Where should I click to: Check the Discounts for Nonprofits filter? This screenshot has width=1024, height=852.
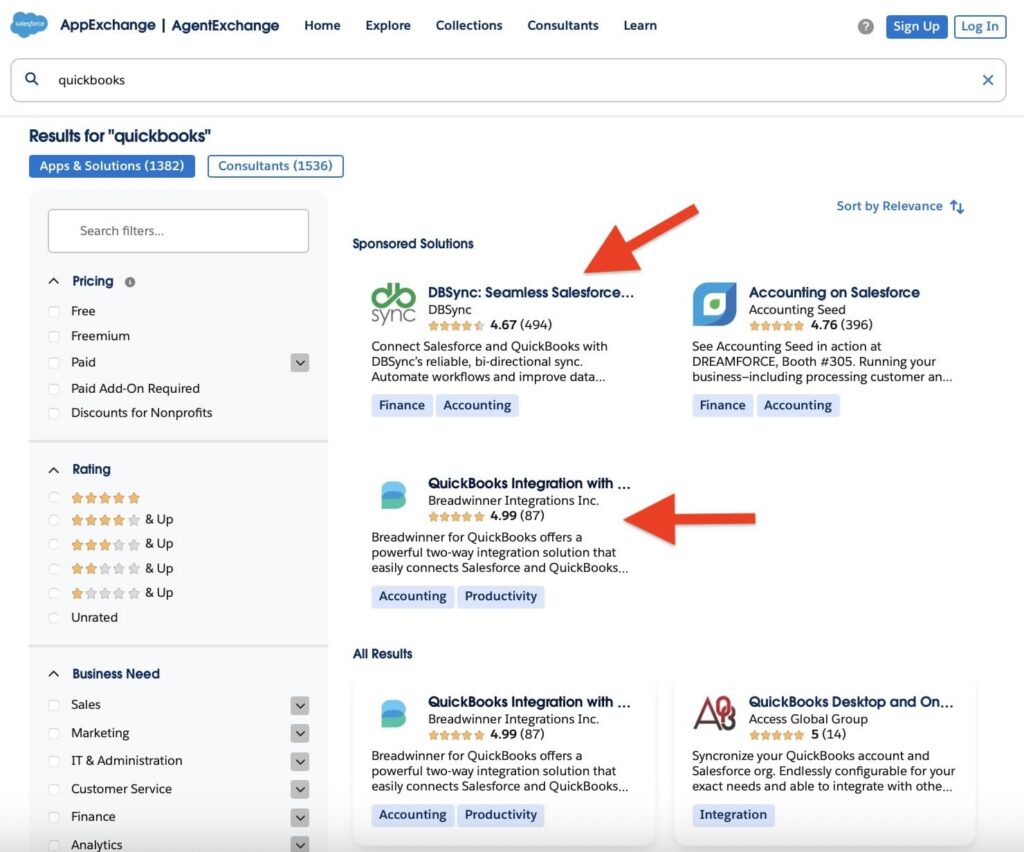point(55,413)
